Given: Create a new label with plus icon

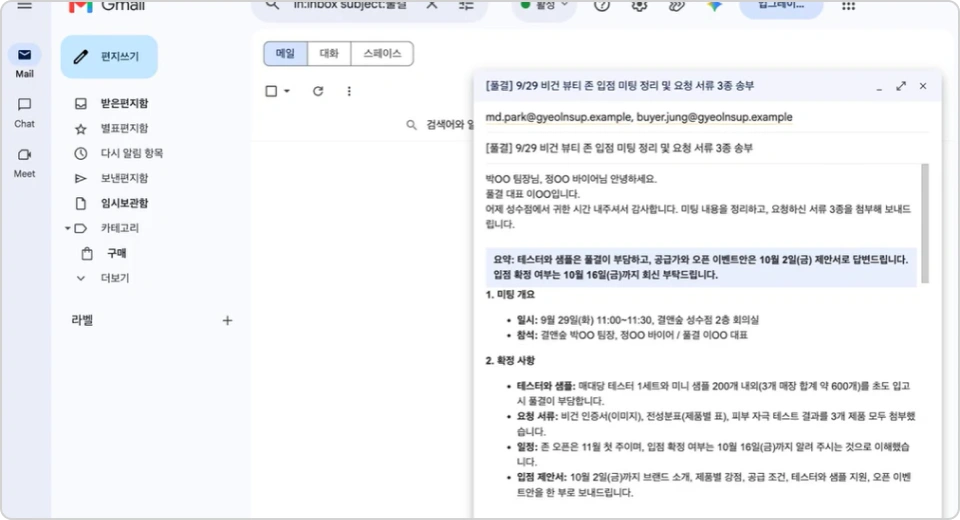Looking at the screenshot, I should coord(227,320).
